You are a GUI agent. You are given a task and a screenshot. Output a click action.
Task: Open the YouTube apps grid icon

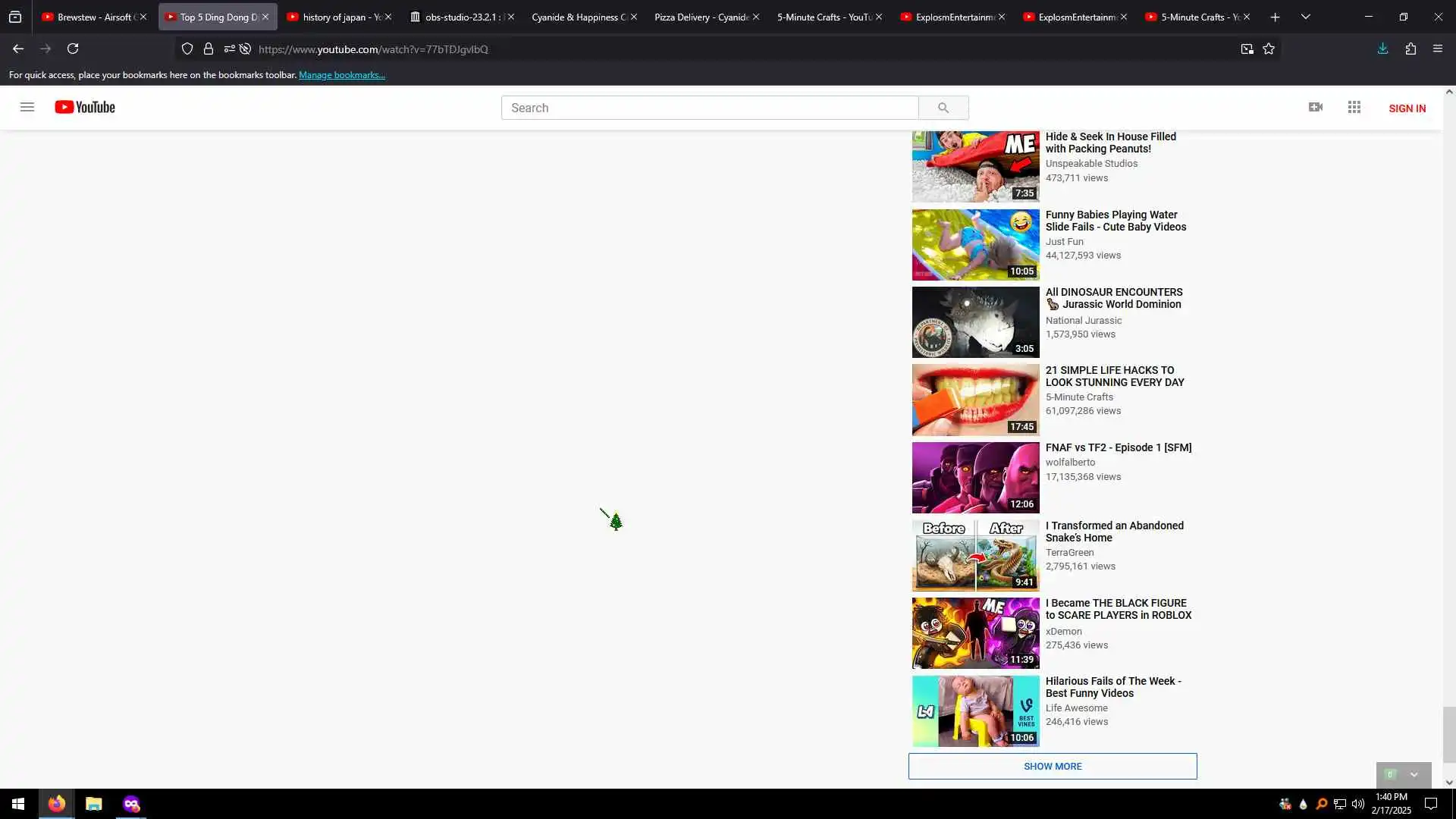pos(1354,107)
